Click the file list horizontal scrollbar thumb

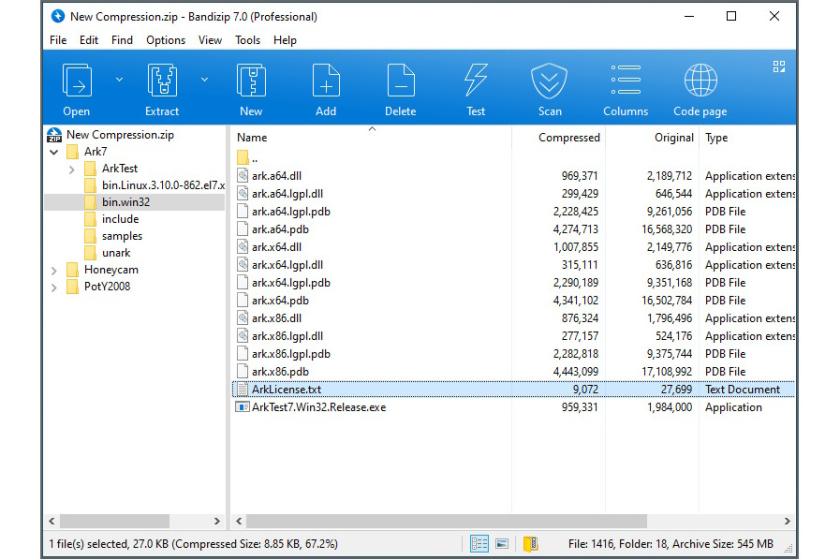coord(446,521)
